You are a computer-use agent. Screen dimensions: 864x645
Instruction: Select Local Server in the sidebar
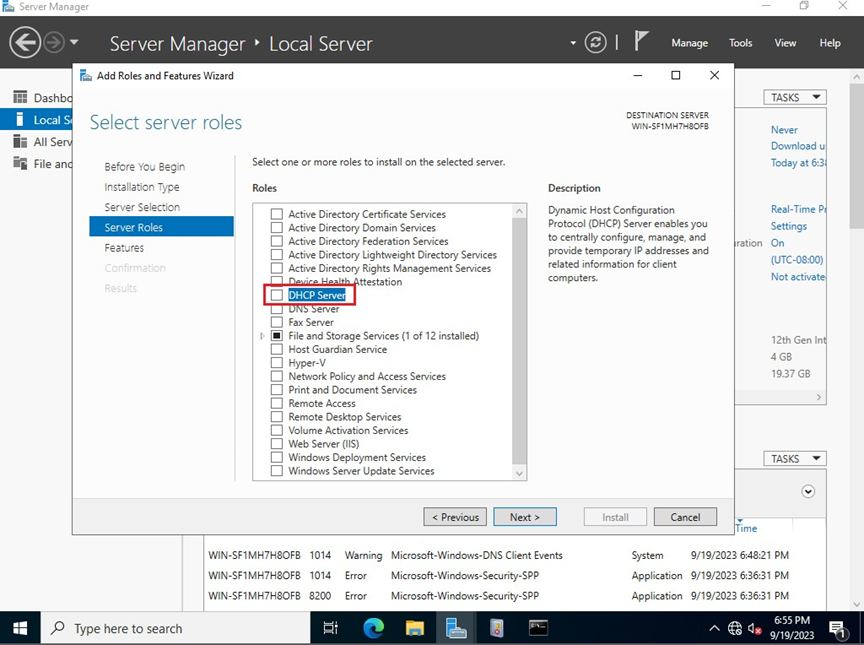coord(36,120)
